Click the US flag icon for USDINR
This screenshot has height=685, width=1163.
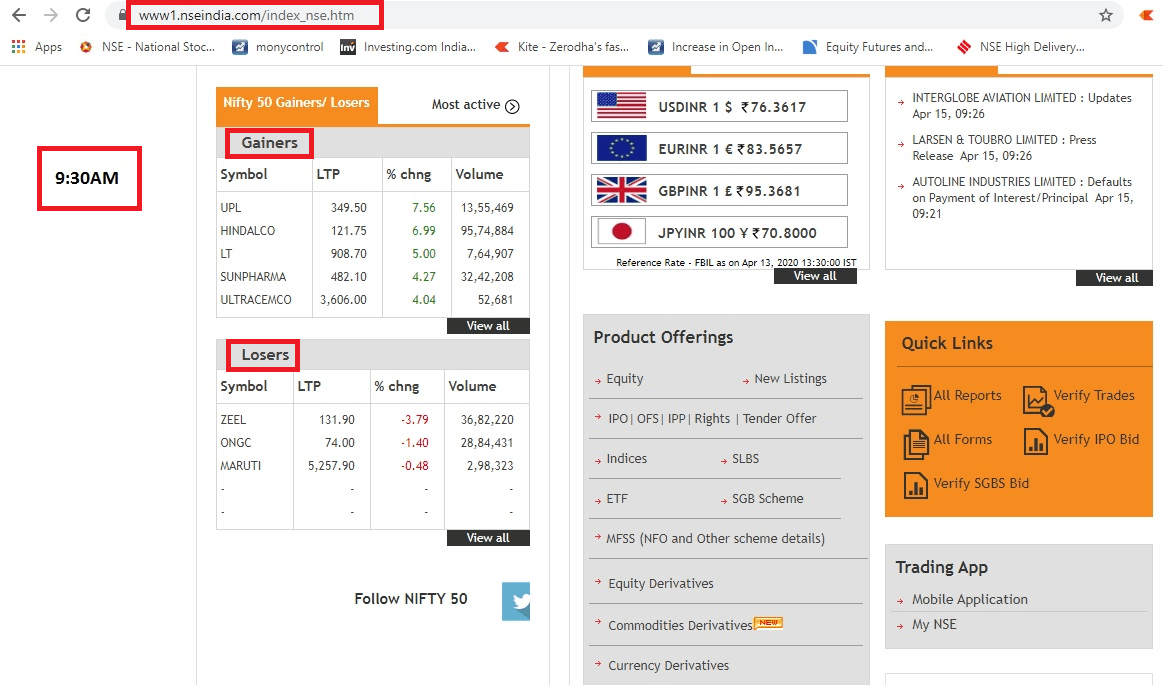click(x=622, y=106)
